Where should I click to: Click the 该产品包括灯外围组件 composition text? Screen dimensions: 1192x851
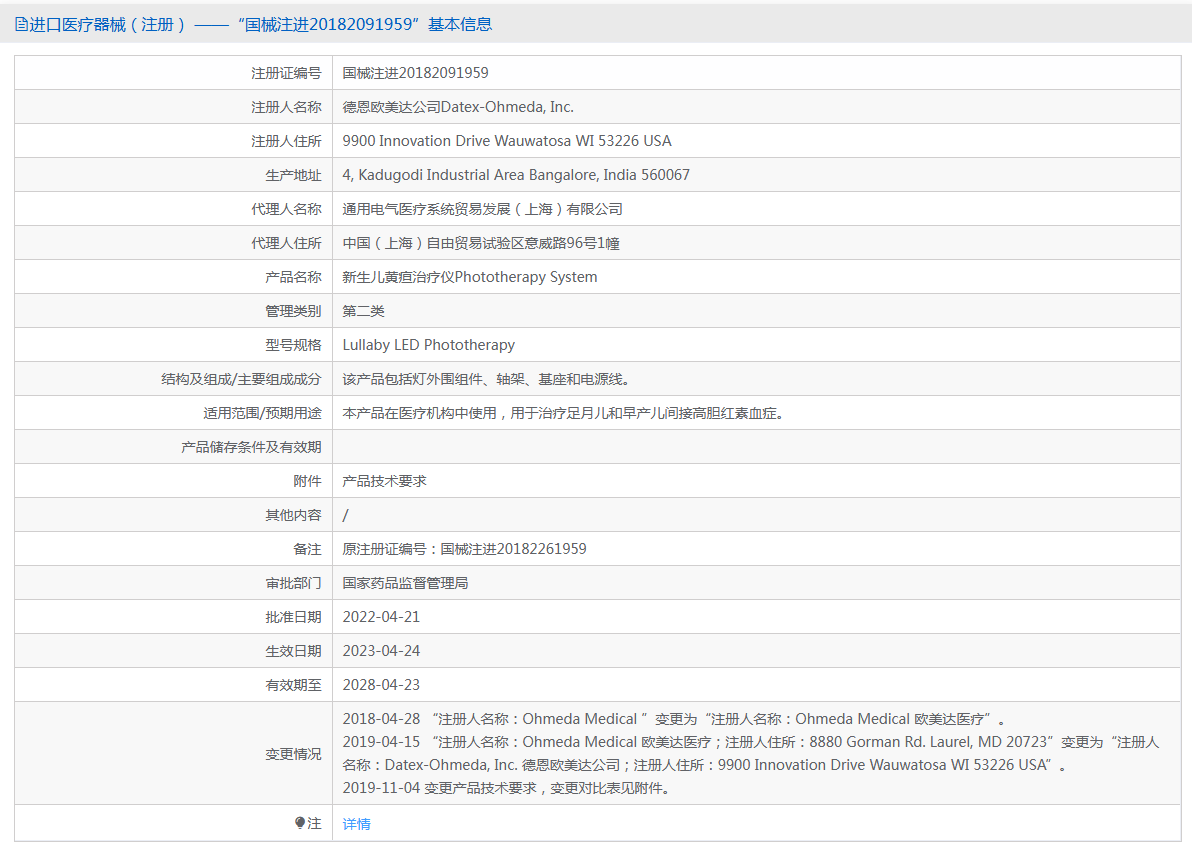[487, 379]
